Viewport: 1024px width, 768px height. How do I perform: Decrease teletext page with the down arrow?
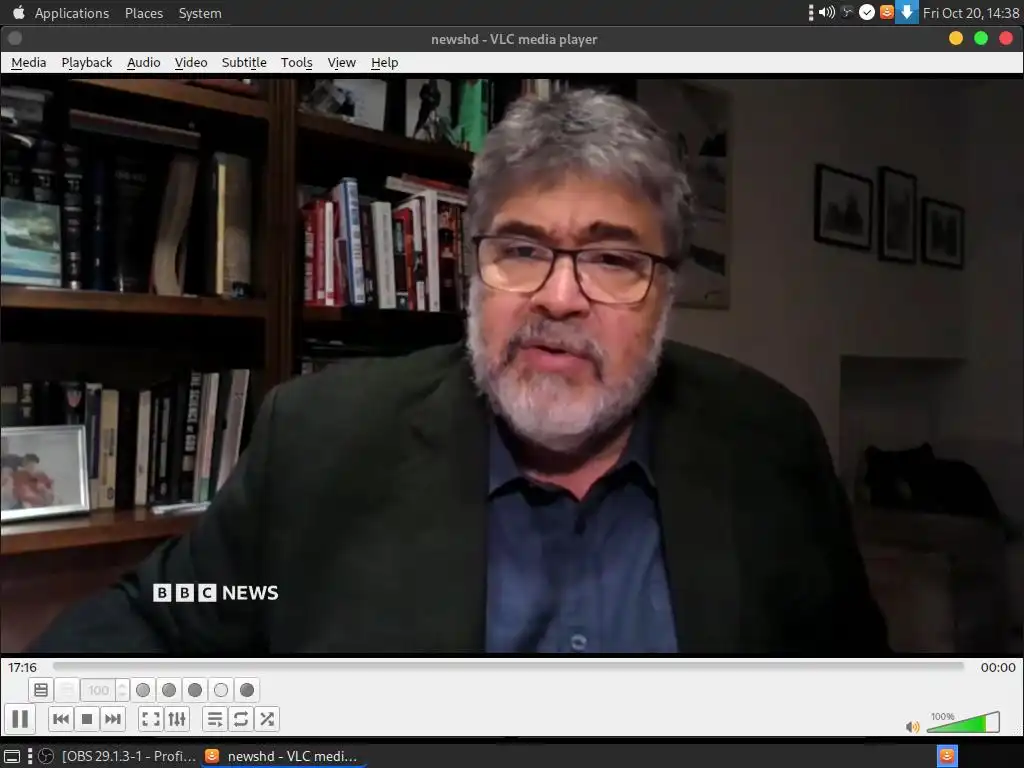click(x=122, y=696)
